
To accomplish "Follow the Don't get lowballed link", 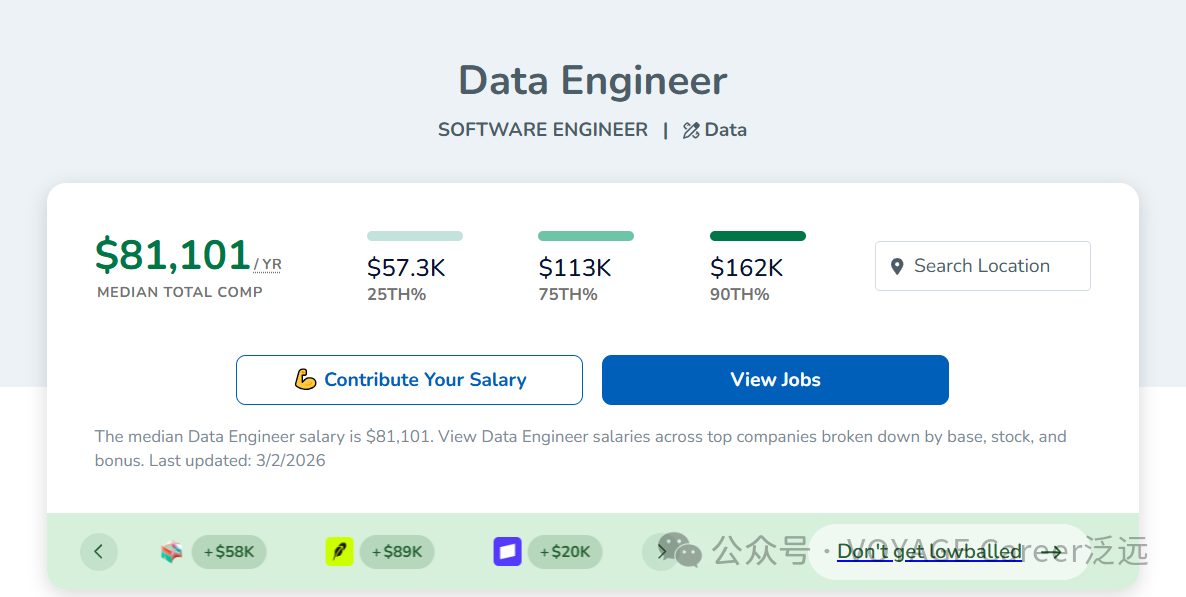I will pos(929,552).
